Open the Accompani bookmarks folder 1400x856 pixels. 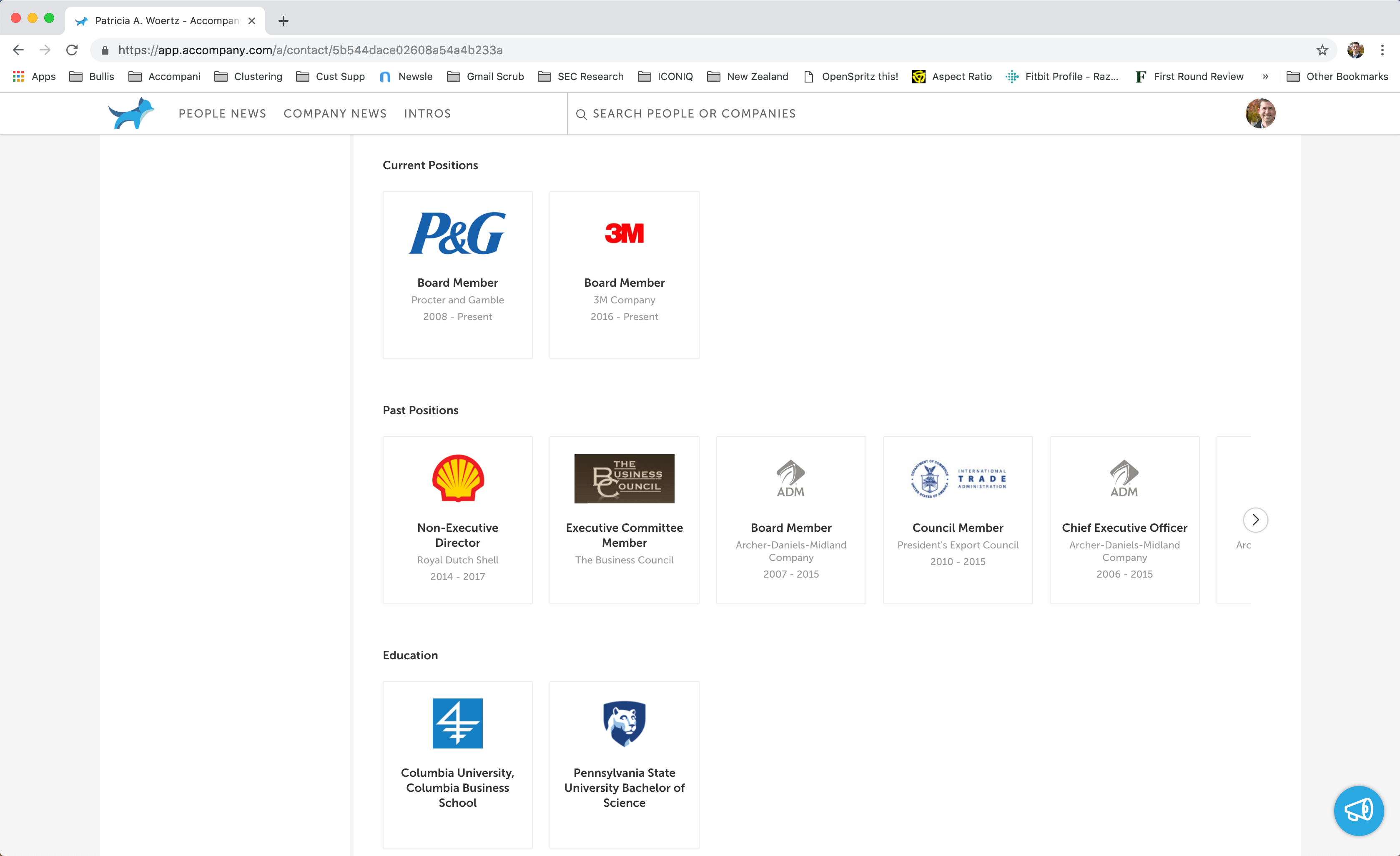point(164,76)
